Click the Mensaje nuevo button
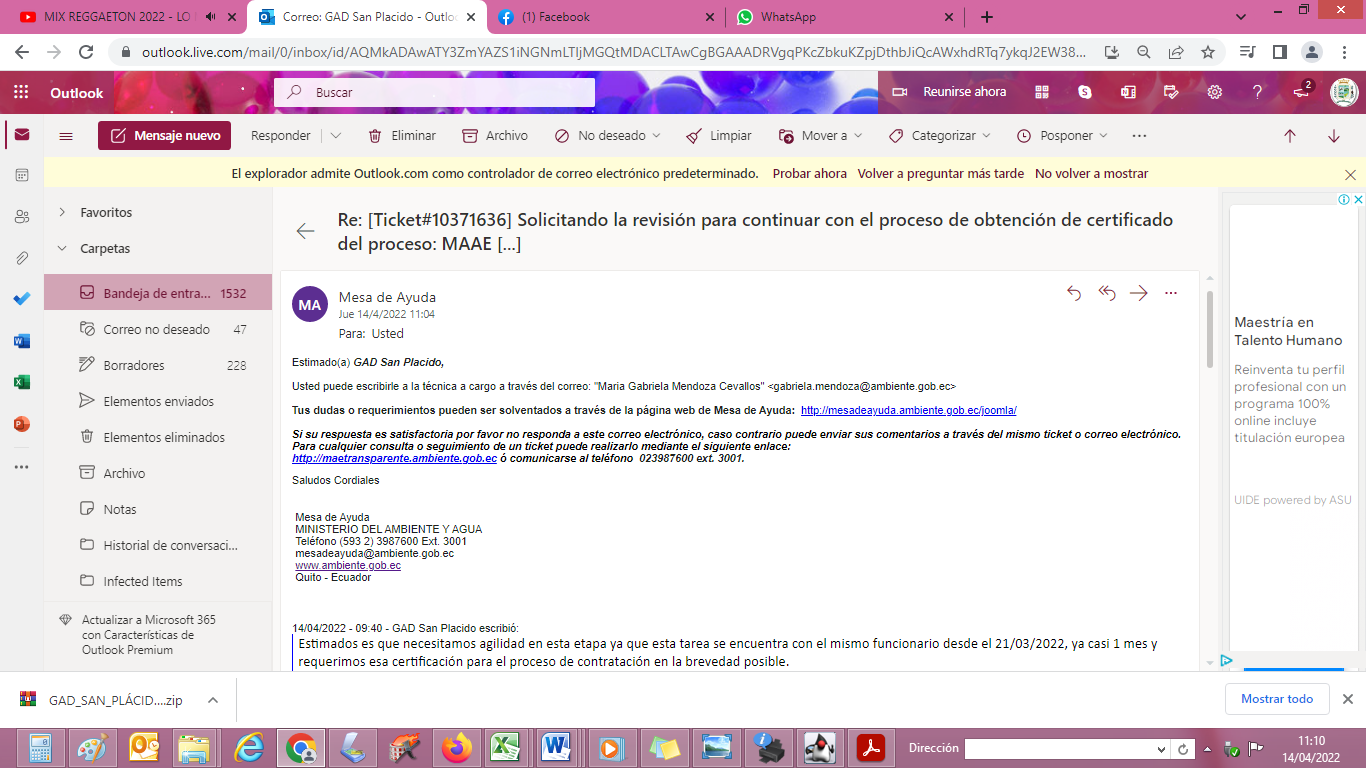The width and height of the screenshot is (1366, 768). 165,136
